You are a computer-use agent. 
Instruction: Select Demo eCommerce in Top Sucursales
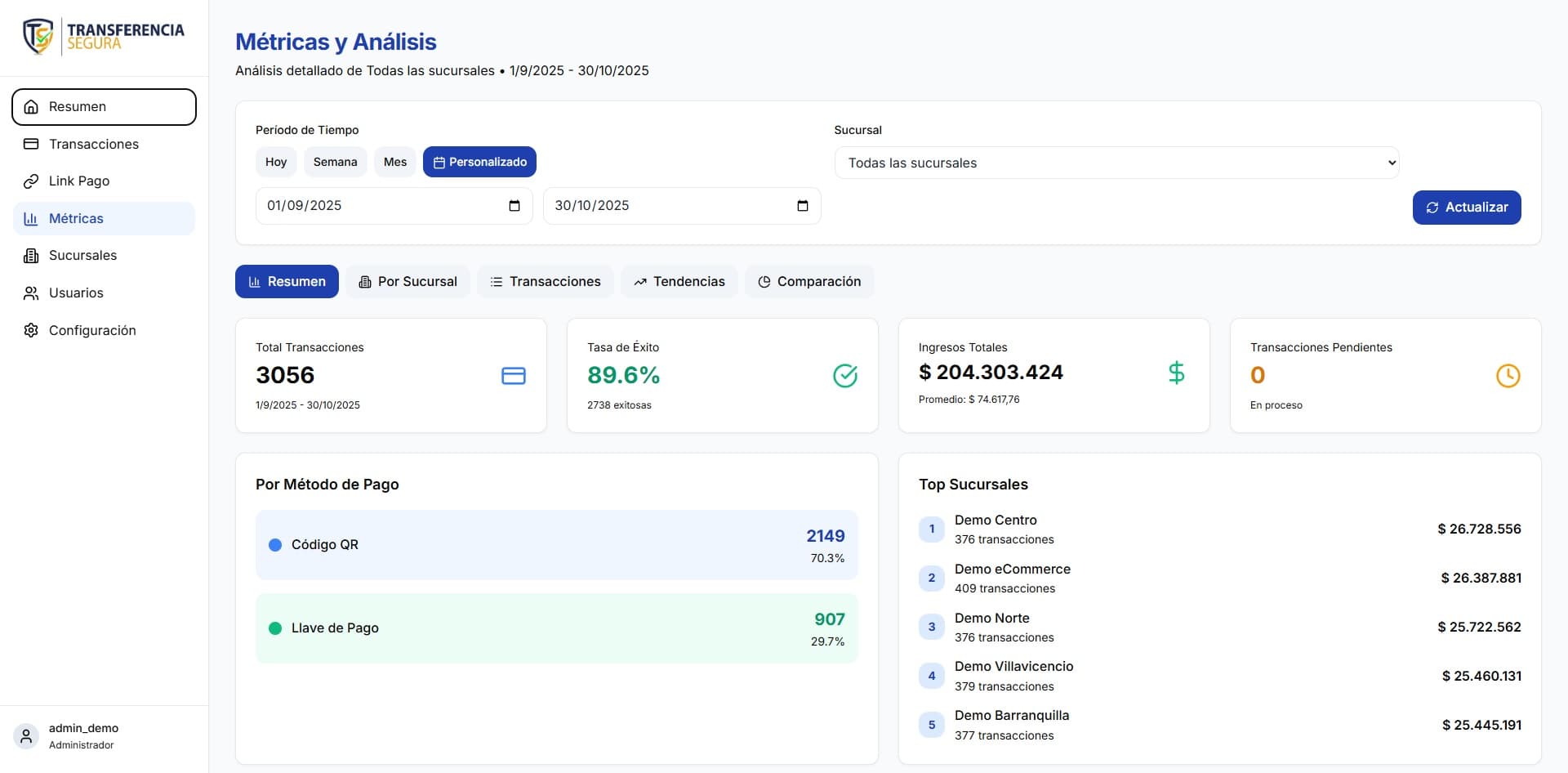click(1013, 578)
